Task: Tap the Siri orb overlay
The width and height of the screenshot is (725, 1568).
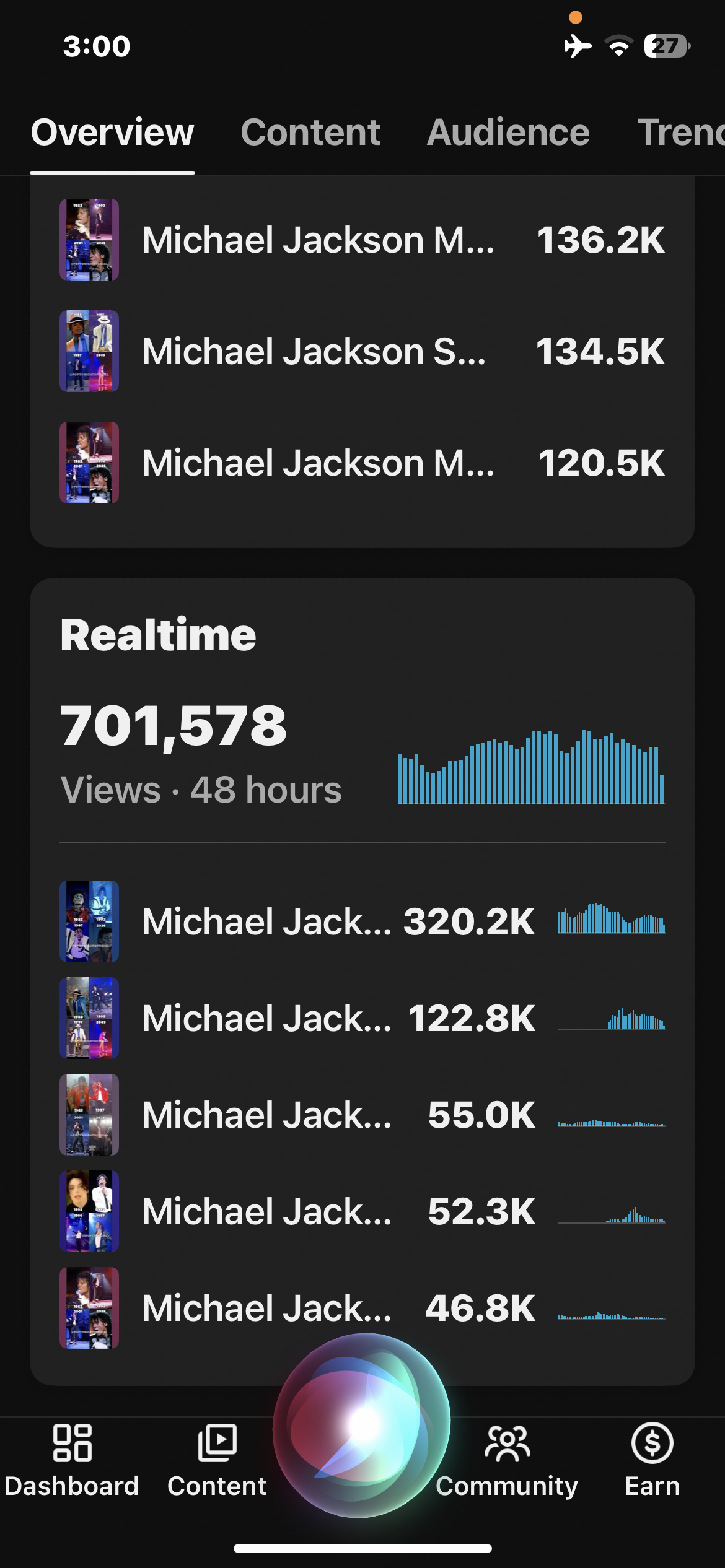Action: (x=362, y=1426)
